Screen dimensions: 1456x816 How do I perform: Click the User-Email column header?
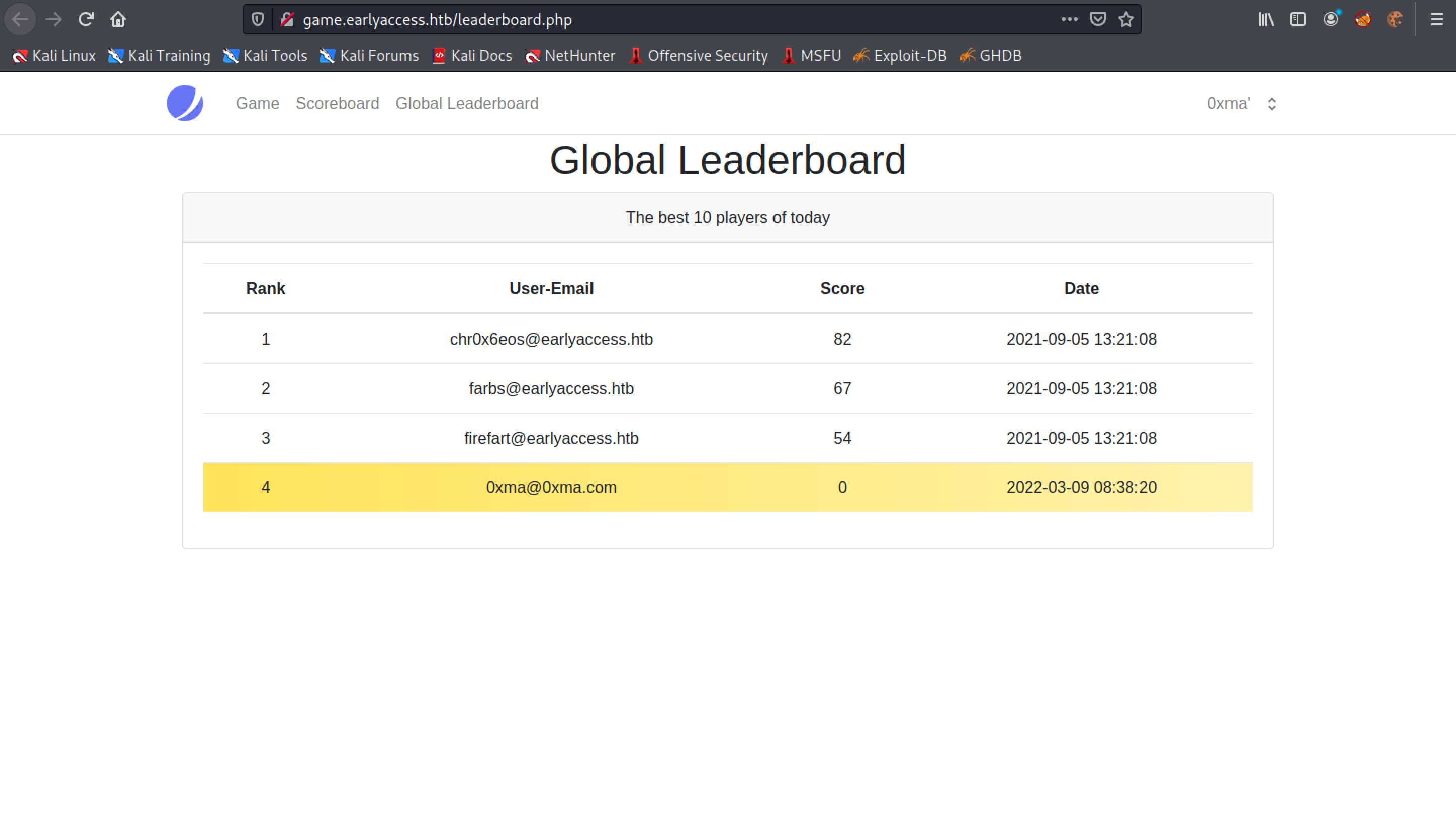click(x=551, y=289)
